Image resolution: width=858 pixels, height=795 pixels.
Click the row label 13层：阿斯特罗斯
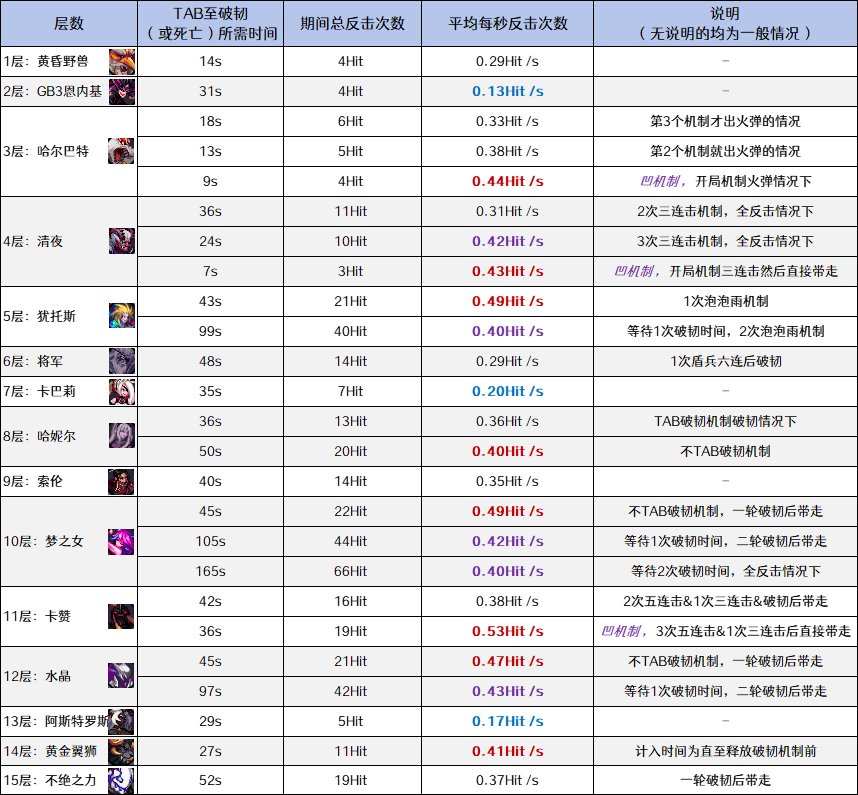pos(55,721)
